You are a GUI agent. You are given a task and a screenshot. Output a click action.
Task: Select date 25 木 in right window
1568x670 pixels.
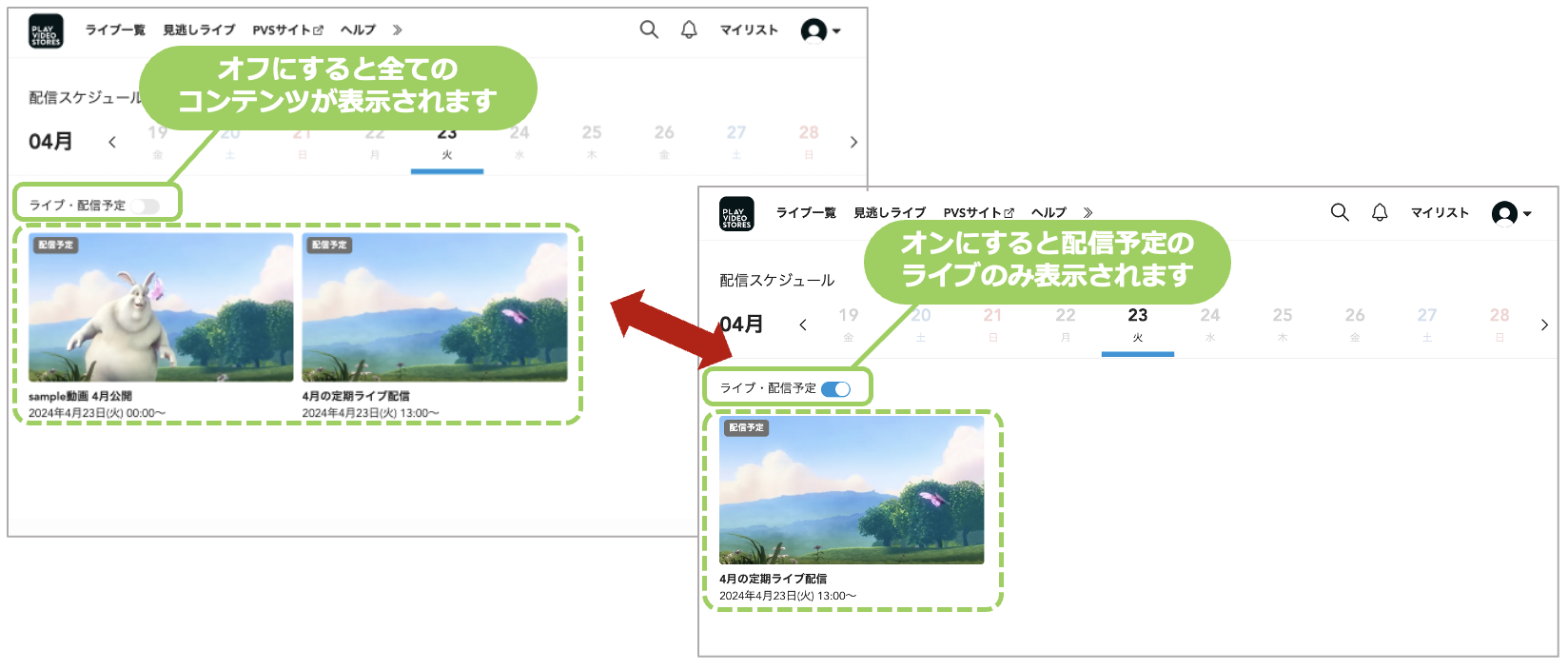tap(1283, 325)
